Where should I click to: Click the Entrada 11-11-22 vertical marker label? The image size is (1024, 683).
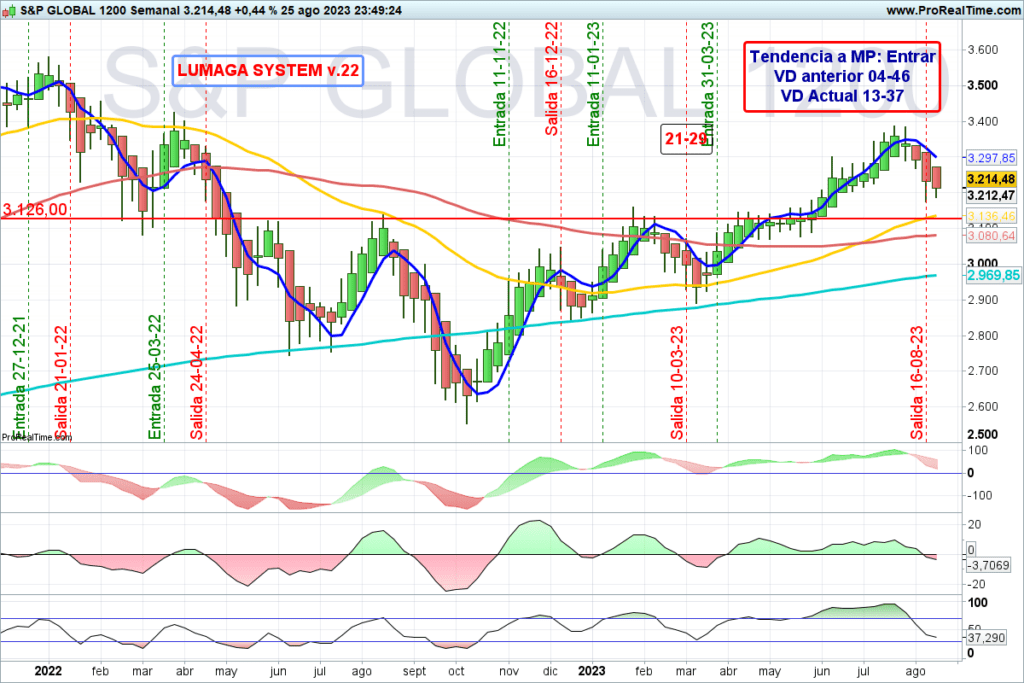tap(500, 84)
